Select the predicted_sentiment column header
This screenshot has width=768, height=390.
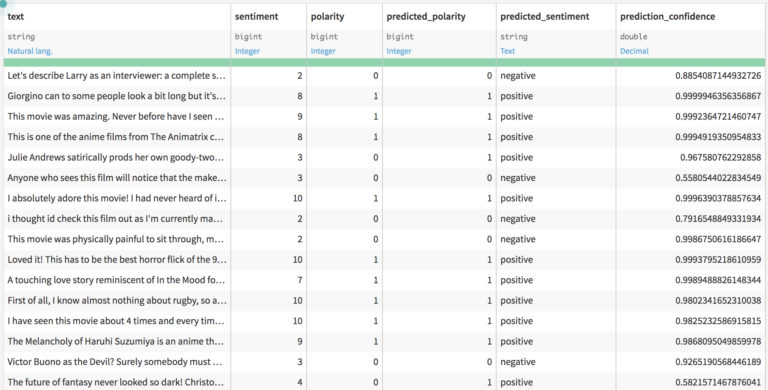coord(544,16)
